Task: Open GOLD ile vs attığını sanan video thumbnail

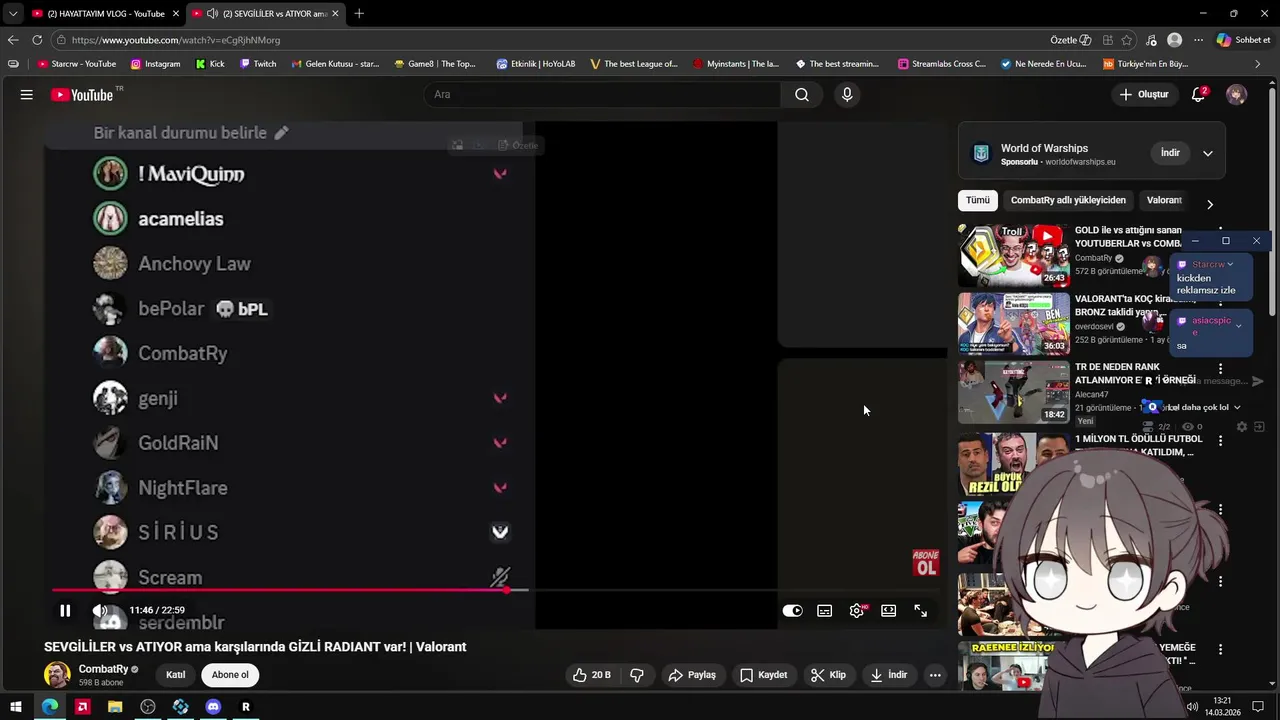Action: pos(1014,256)
